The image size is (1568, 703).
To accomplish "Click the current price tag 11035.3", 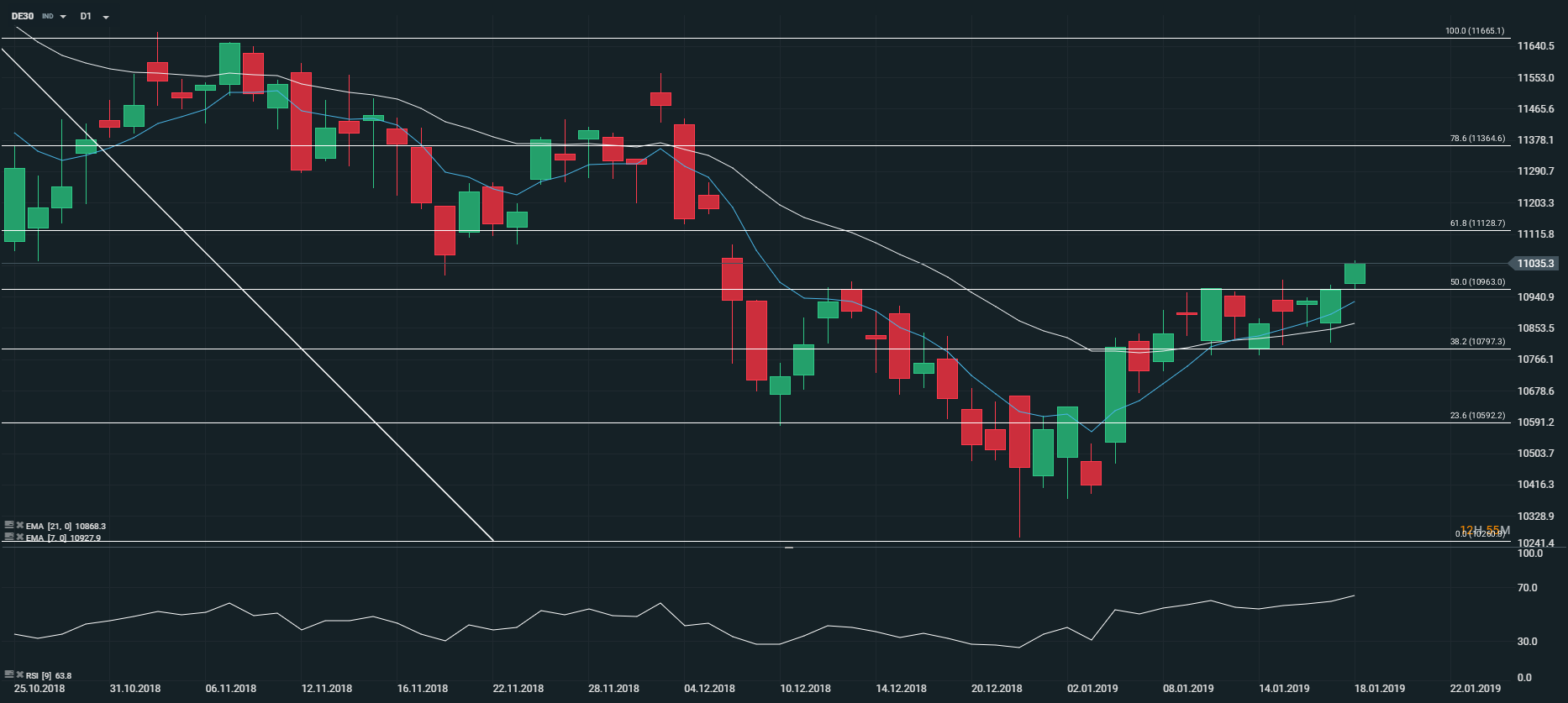I will 1536,264.
